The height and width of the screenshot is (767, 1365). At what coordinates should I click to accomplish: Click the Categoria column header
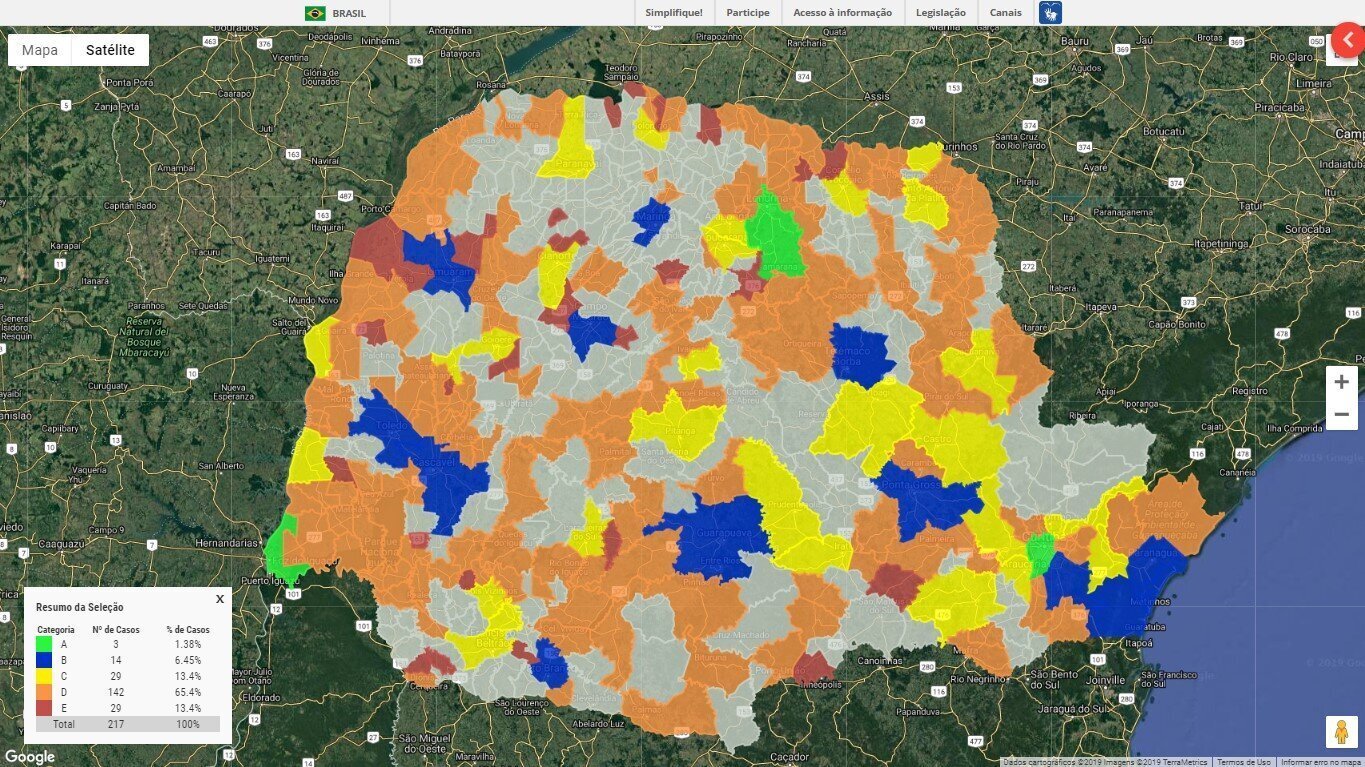click(56, 630)
